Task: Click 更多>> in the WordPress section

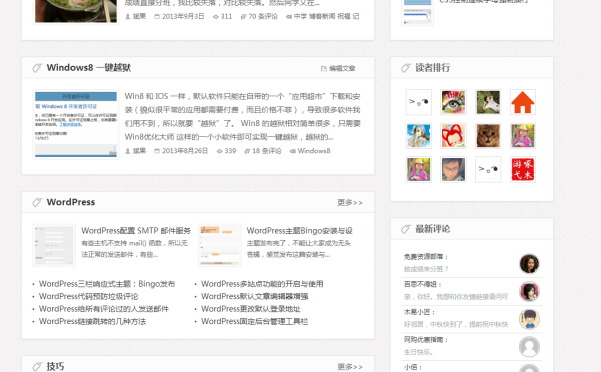Action: pyautogui.click(x=350, y=202)
